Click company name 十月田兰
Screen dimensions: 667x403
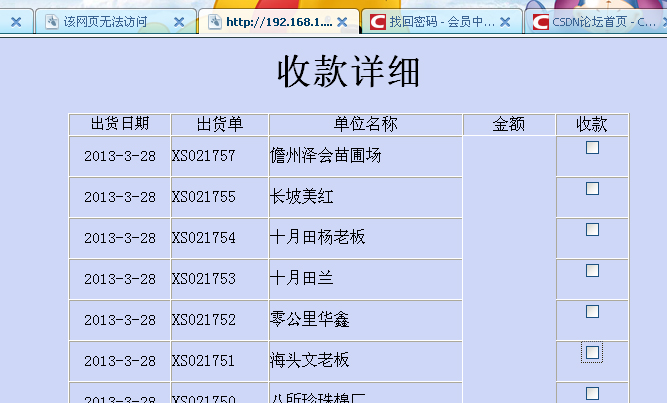point(302,278)
